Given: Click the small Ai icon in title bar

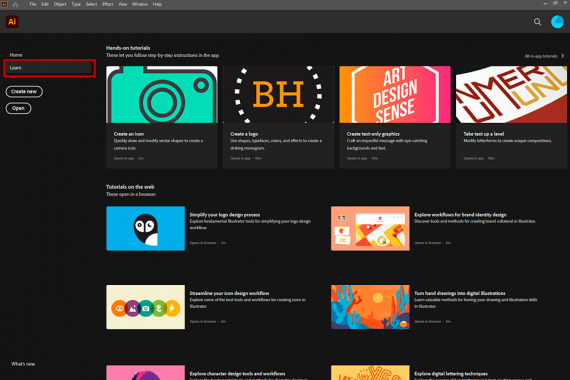Looking at the screenshot, I should (x=4, y=4).
